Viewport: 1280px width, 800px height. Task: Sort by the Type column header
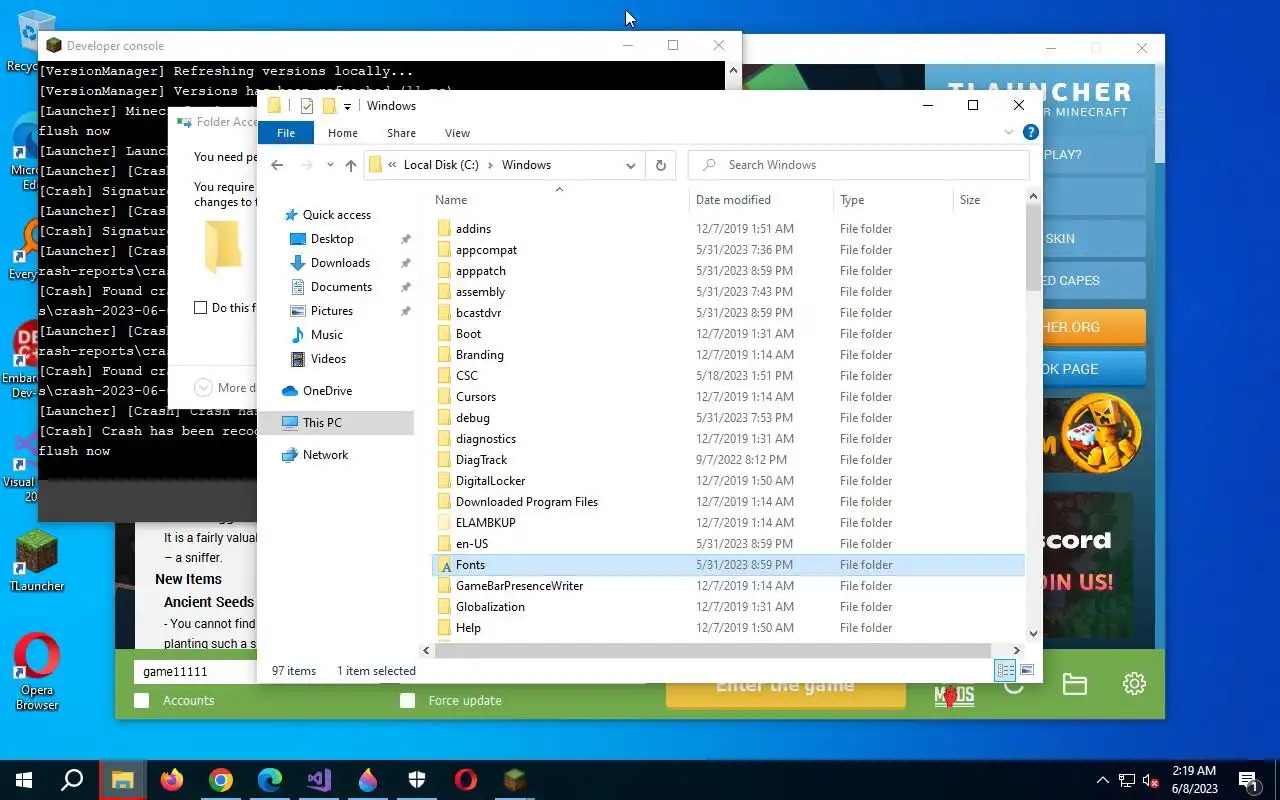892,200
